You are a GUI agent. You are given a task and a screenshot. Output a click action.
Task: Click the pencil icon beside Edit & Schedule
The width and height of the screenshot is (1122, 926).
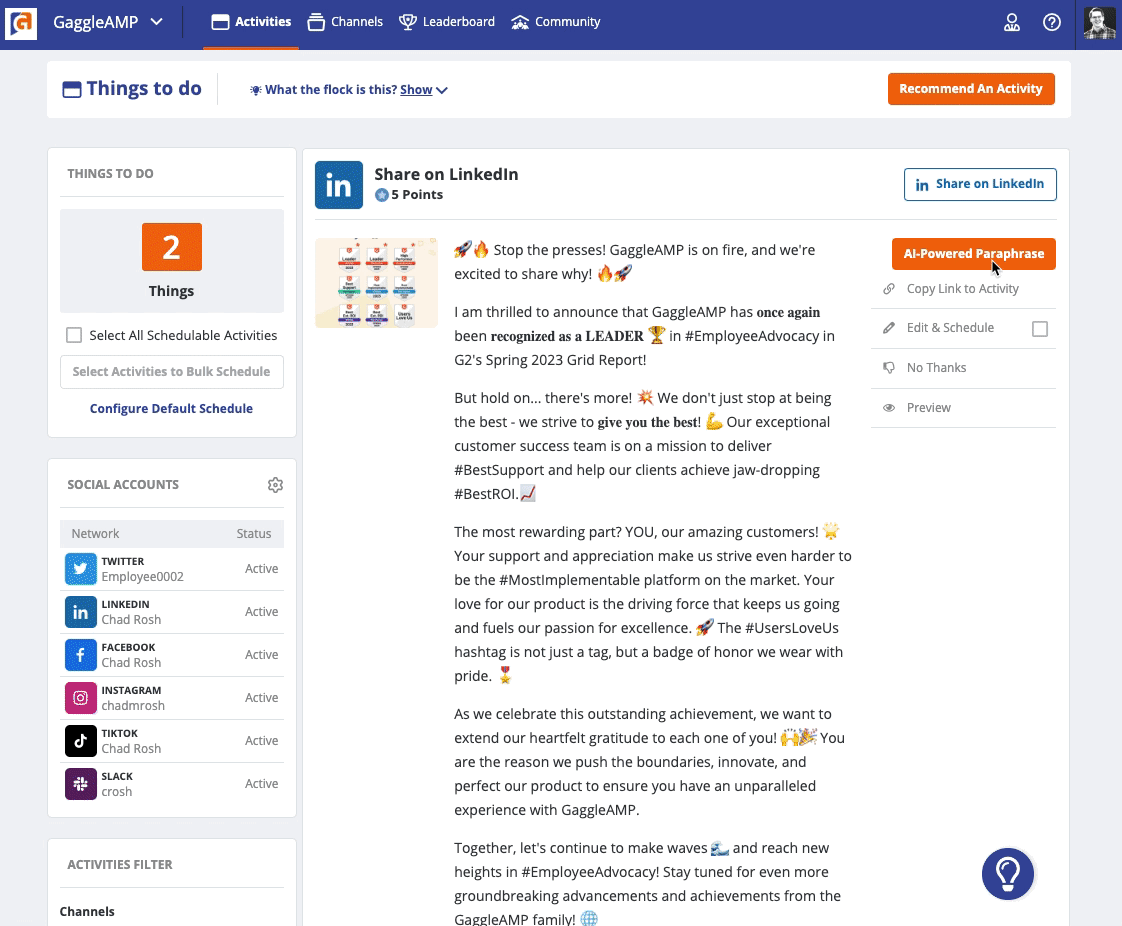[x=889, y=328]
